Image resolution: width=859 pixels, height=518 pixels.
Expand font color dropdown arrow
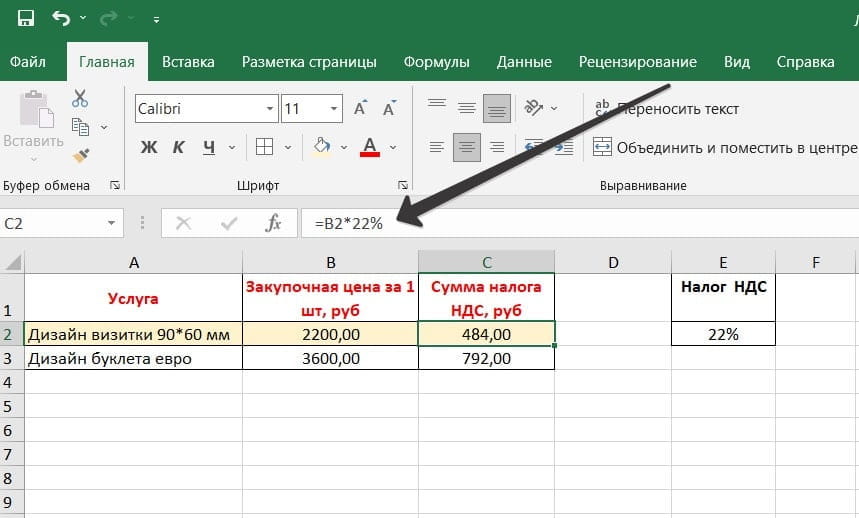[x=393, y=147]
